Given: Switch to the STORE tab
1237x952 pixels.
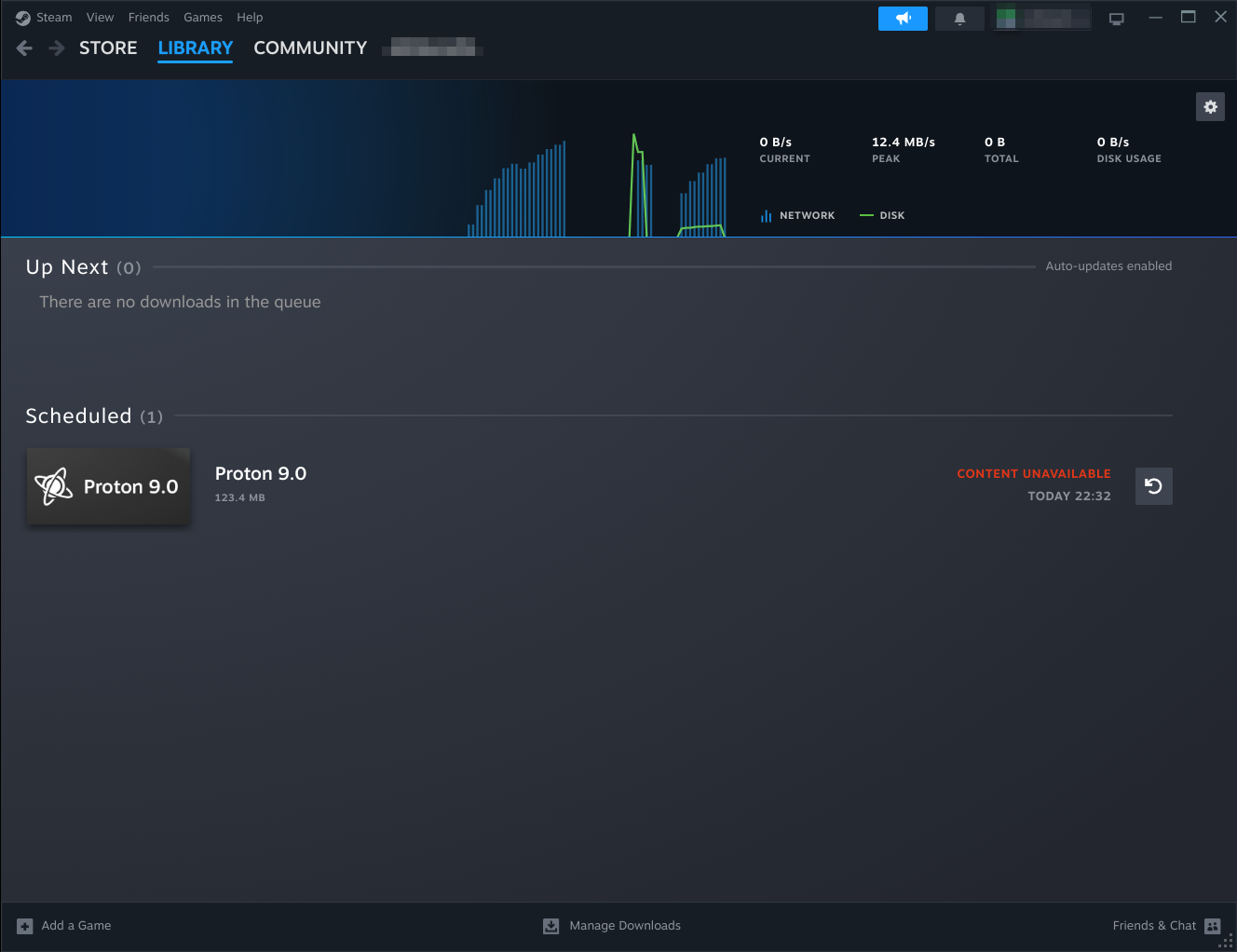Looking at the screenshot, I should (x=108, y=48).
